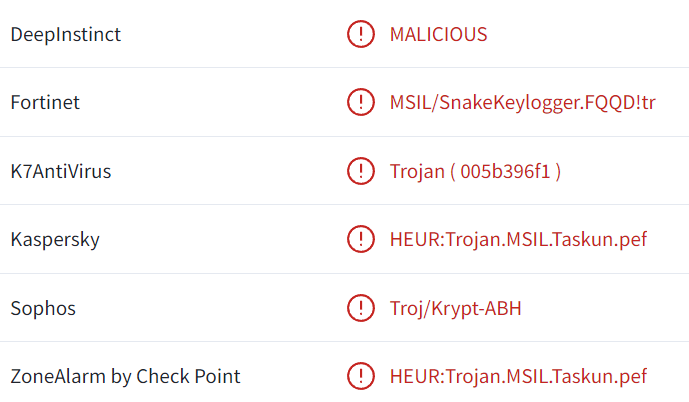
Task: Click the Trojan ( 005b396f1 ) result
Action: (x=475, y=171)
